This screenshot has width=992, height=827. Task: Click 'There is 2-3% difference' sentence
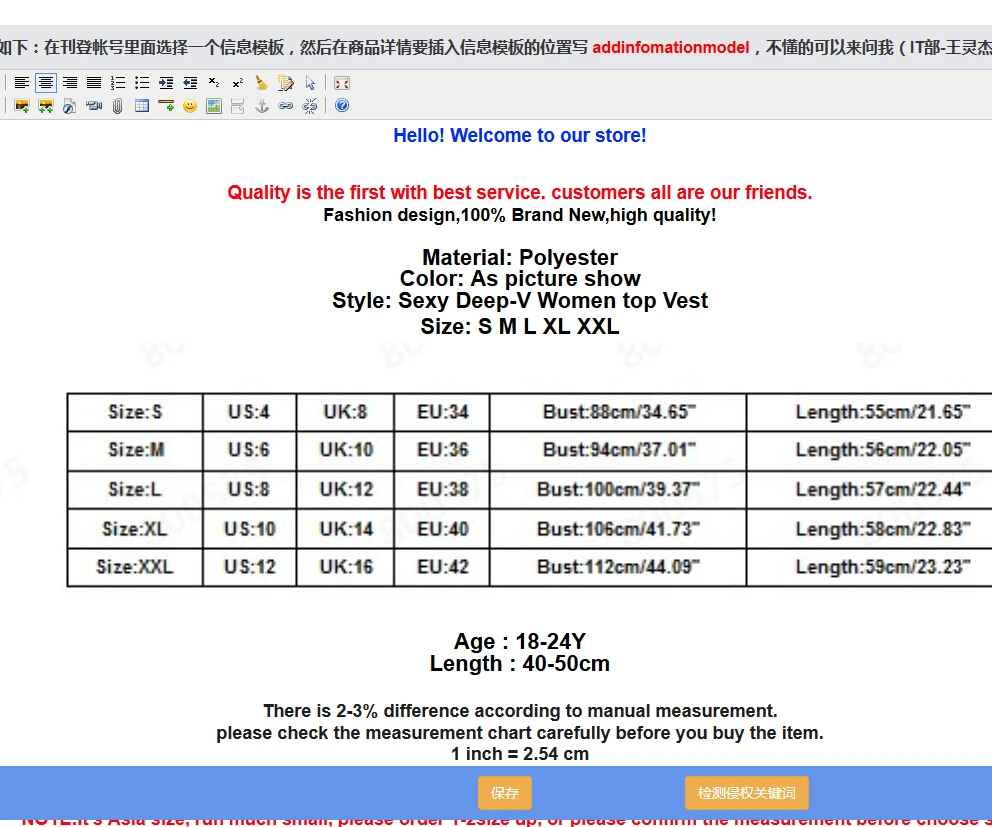[x=520, y=711]
